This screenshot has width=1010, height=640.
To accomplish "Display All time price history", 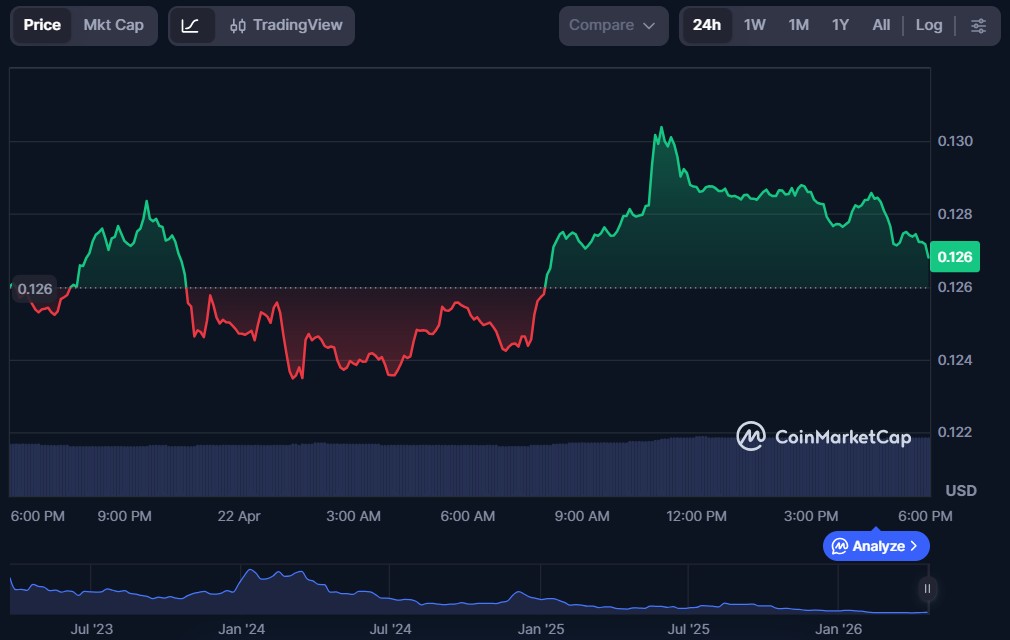I will tap(881, 25).
